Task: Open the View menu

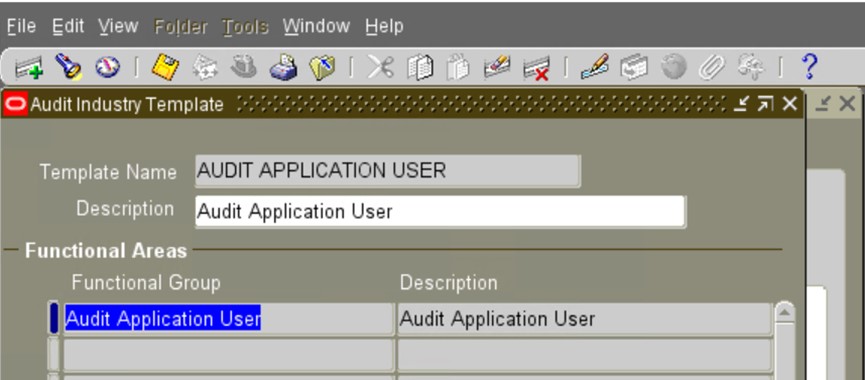Action: (x=118, y=26)
